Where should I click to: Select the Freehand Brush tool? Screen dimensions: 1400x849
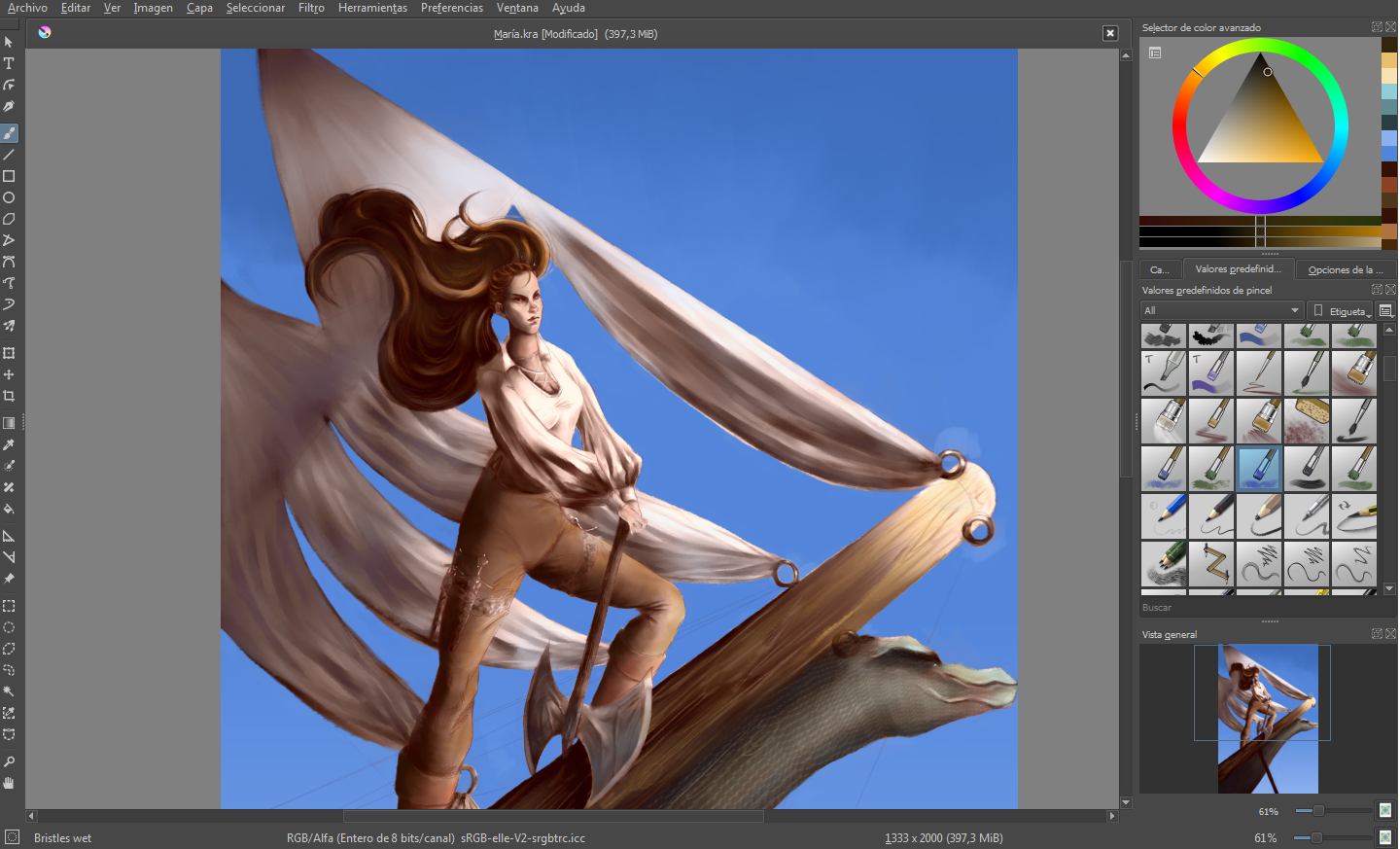[9, 133]
